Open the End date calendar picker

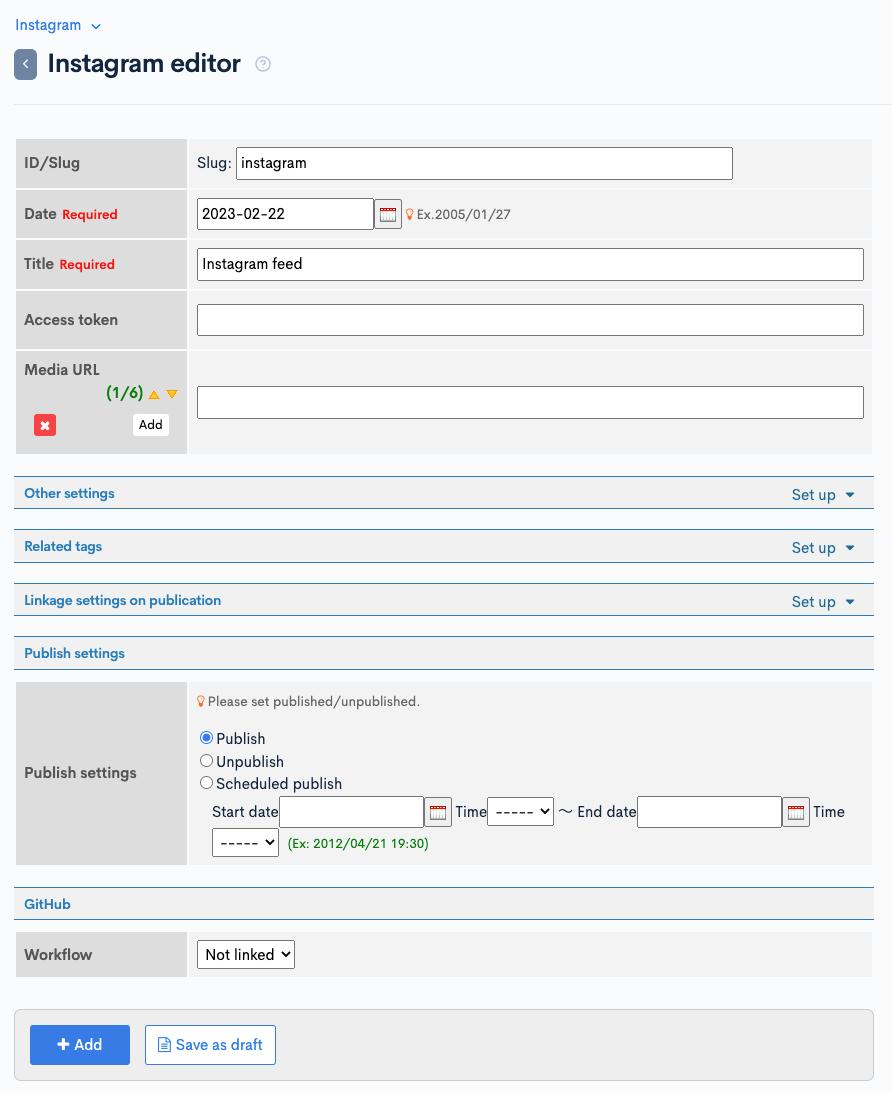pyautogui.click(x=796, y=811)
